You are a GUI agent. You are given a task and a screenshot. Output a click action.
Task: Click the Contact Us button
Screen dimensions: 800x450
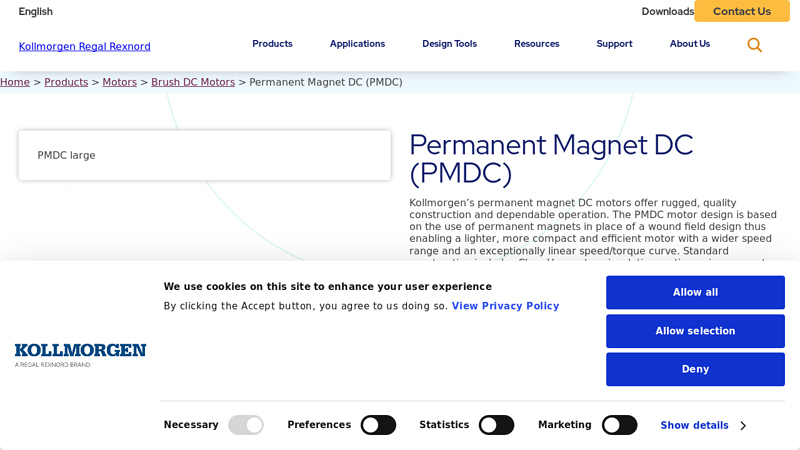[x=742, y=11]
